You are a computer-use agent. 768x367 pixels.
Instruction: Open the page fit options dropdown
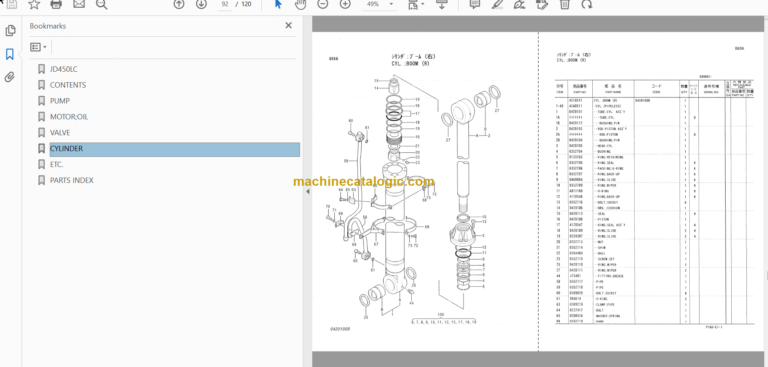[x=416, y=4]
